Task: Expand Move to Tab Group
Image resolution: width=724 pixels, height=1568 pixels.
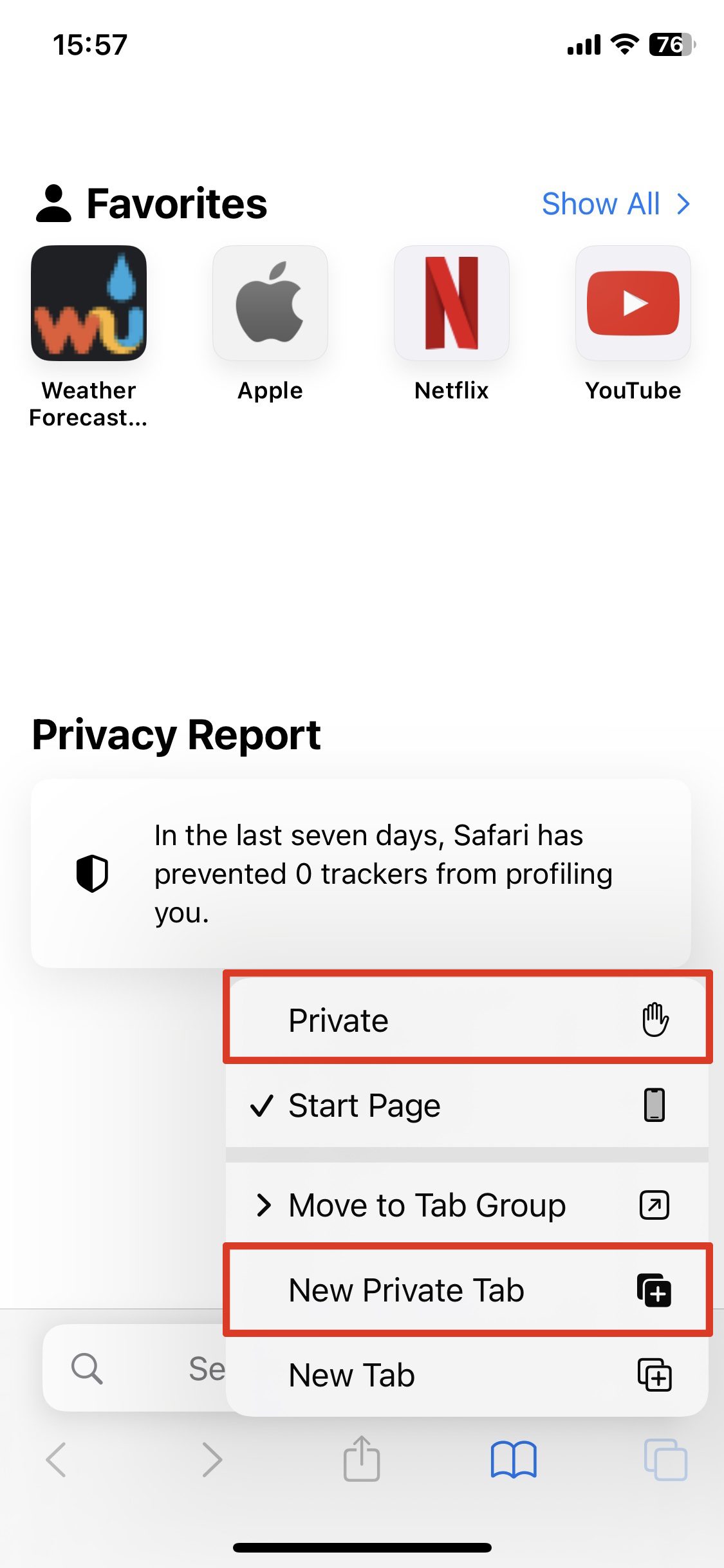Action: [468, 1205]
